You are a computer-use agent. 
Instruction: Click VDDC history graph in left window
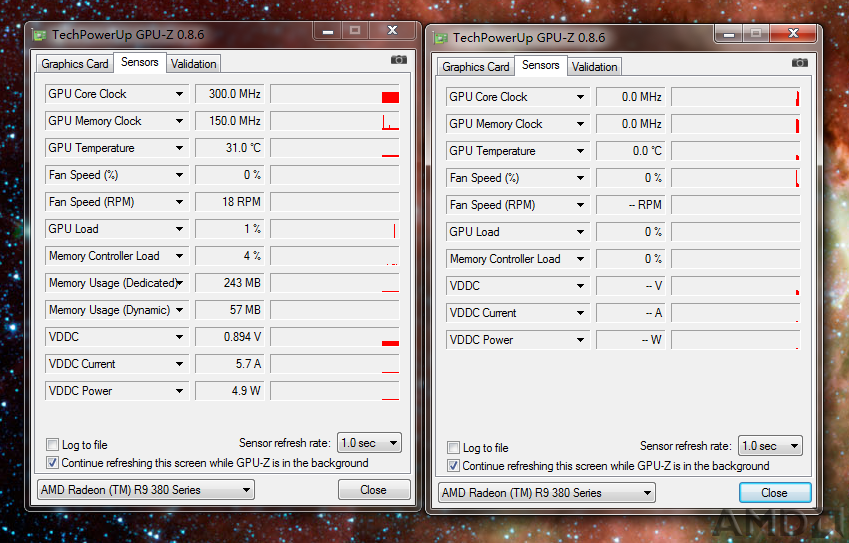tap(335, 337)
